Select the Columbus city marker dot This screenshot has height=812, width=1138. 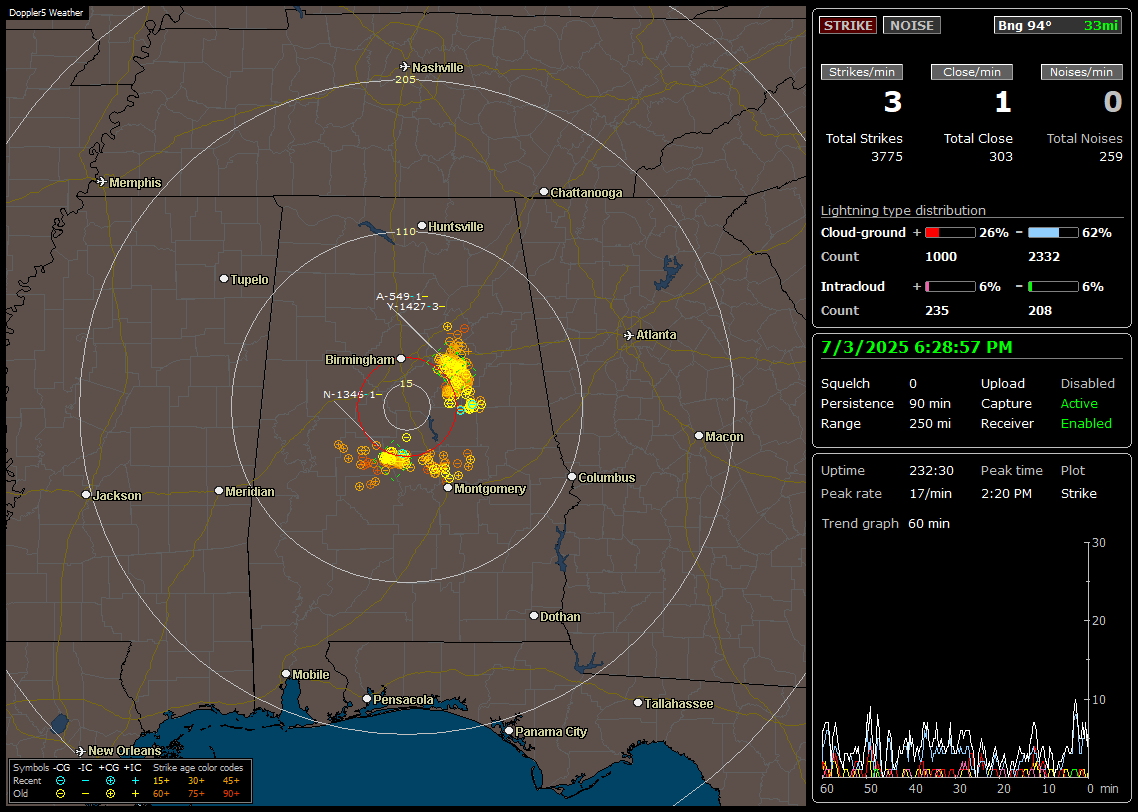point(572,477)
